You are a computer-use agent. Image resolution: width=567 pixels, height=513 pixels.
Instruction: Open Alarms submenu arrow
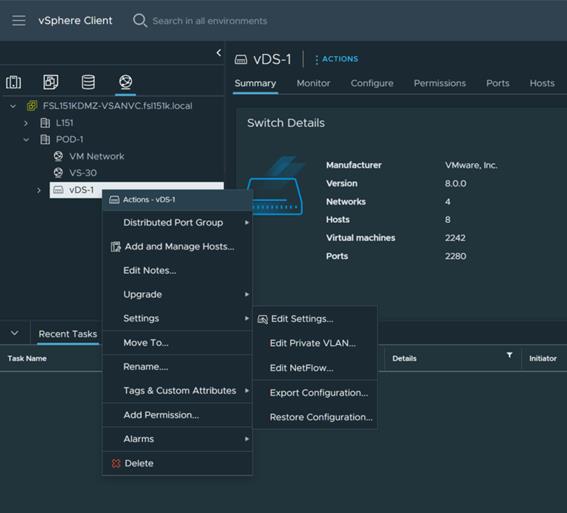247,439
